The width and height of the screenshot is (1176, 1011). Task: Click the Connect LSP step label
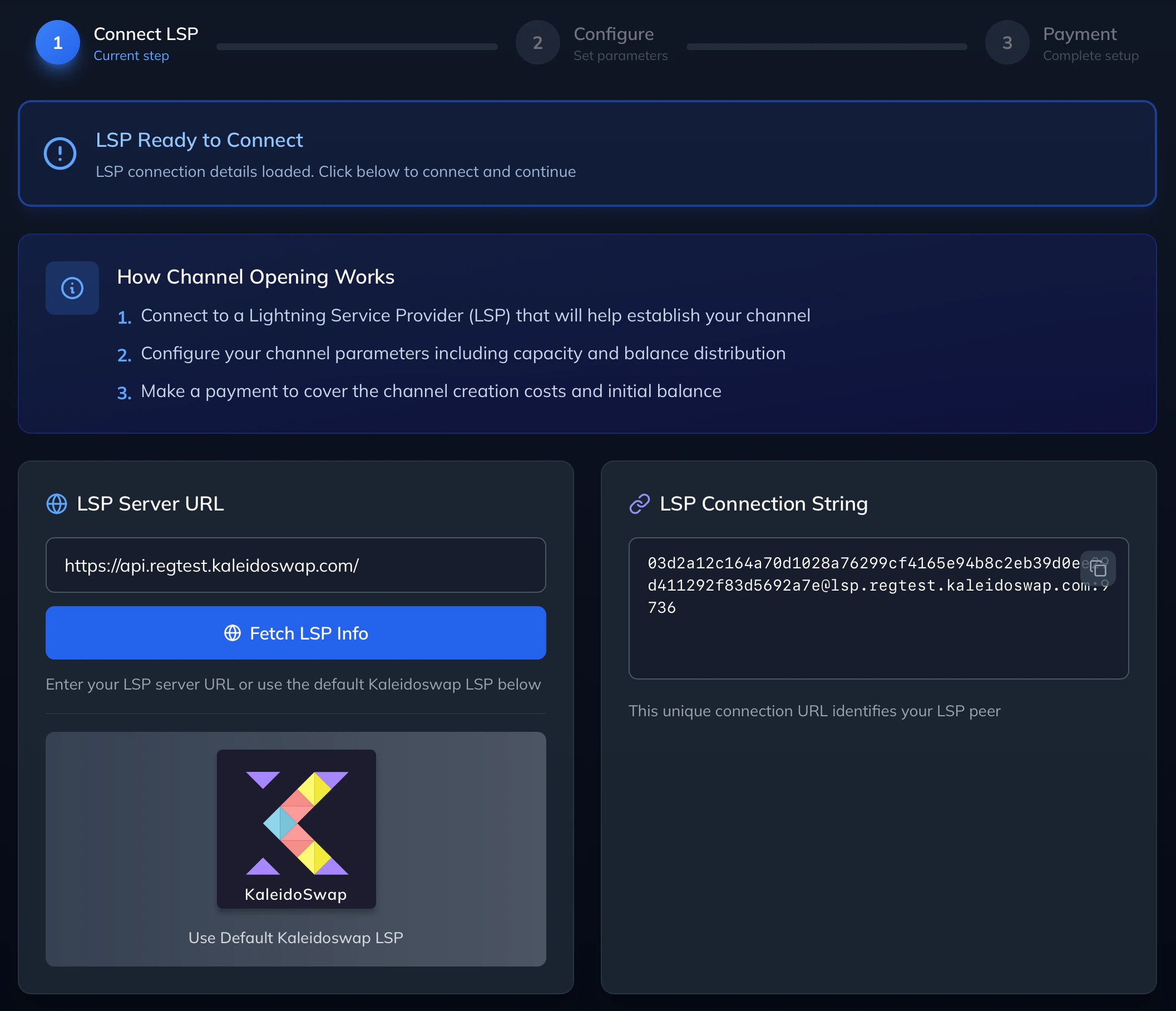pyautogui.click(x=146, y=34)
